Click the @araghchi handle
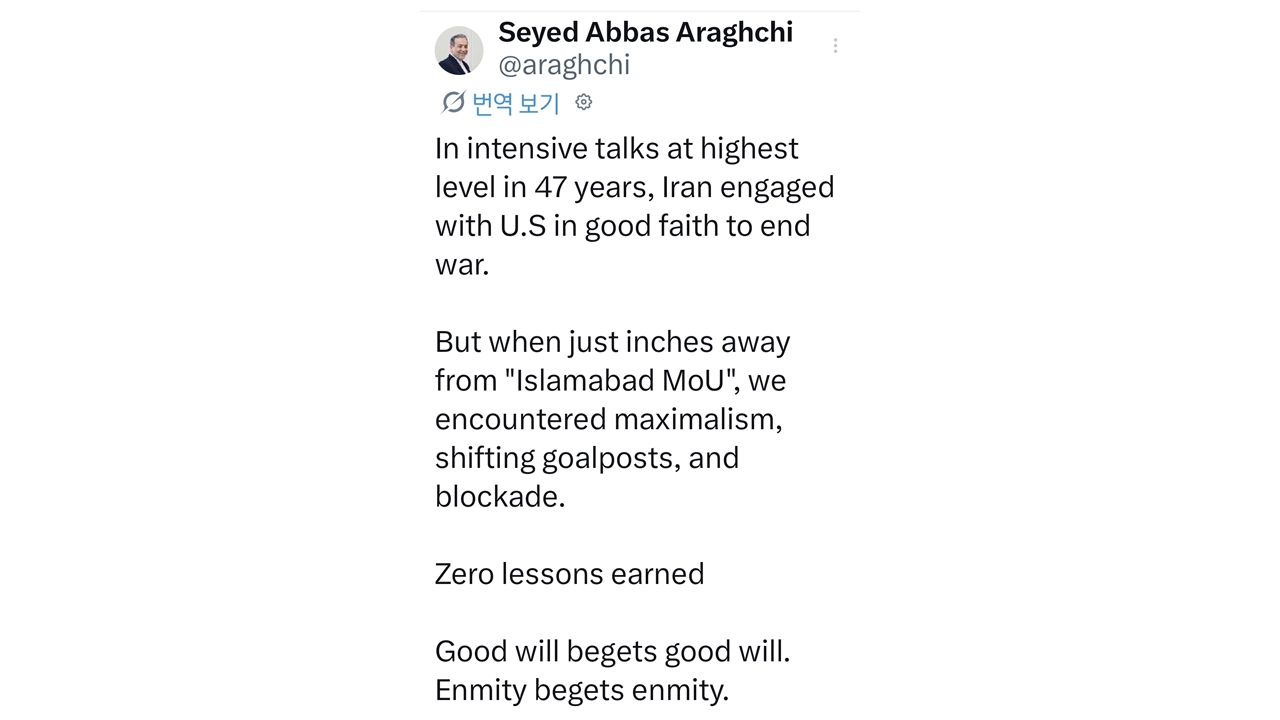Screen dimensions: 1280x720 564,65
